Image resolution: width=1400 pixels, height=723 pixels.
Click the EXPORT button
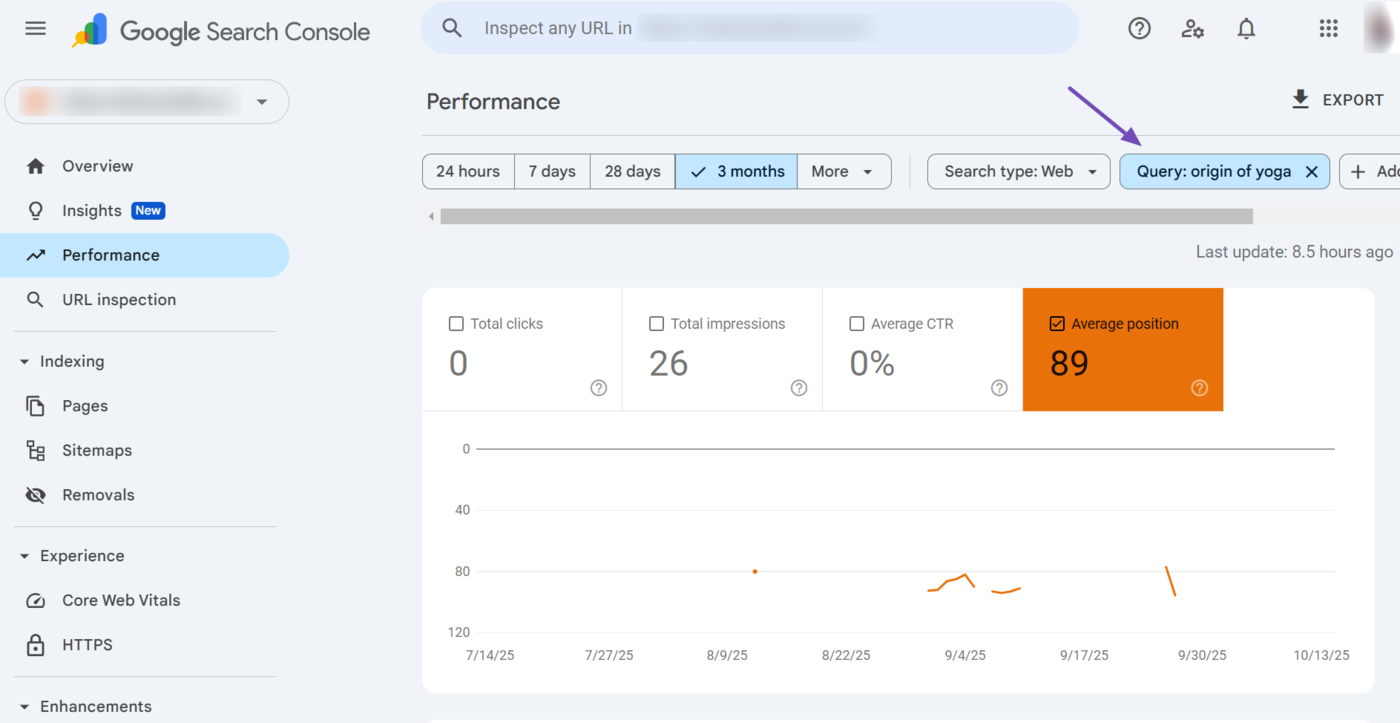point(1337,100)
